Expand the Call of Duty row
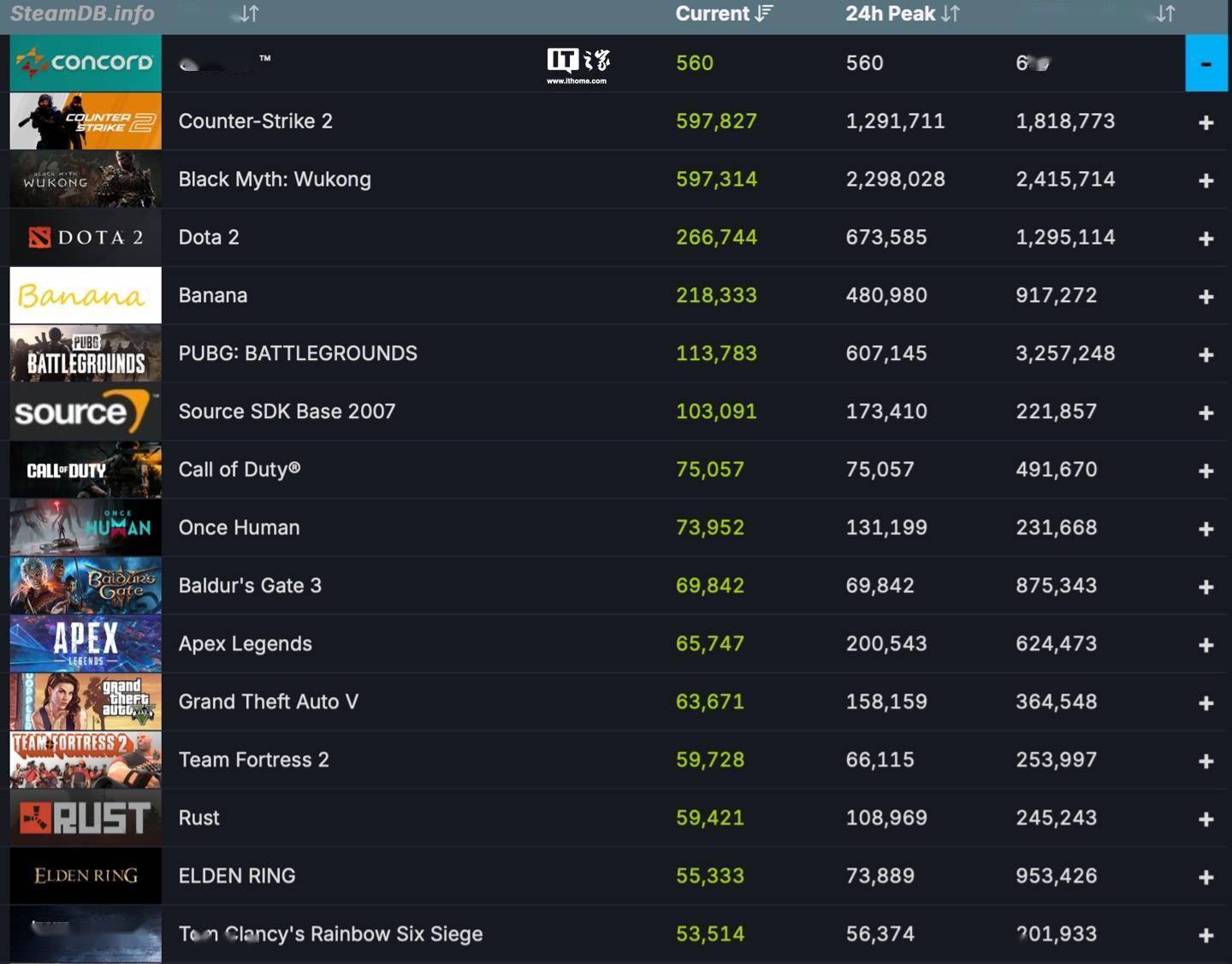The width and height of the screenshot is (1232, 964). pyautogui.click(x=1206, y=471)
